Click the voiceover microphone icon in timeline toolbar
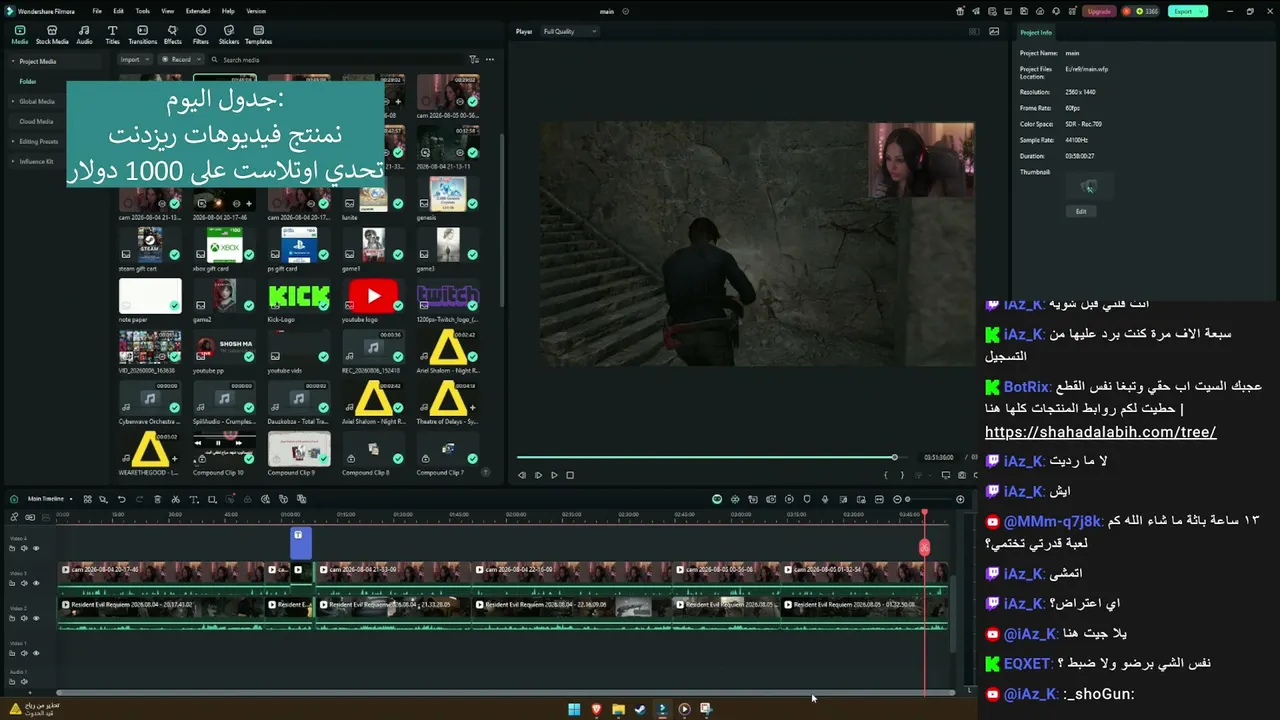Screen dimensions: 1280x720 tap(825, 499)
